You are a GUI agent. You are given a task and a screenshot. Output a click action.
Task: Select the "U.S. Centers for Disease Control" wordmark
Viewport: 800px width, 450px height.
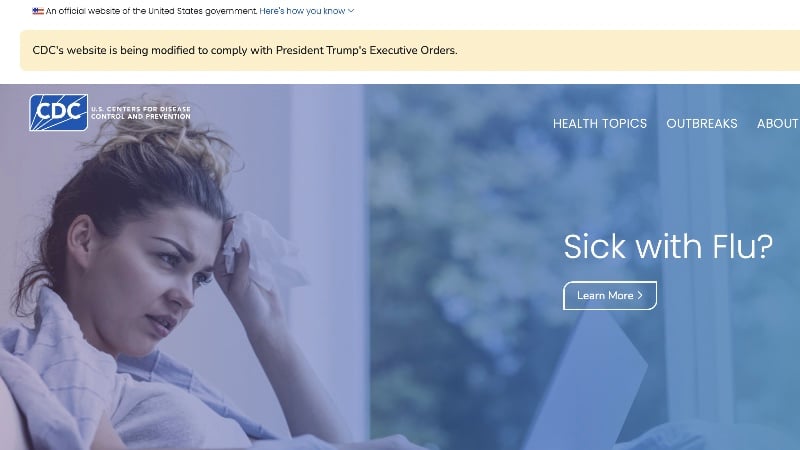click(141, 113)
